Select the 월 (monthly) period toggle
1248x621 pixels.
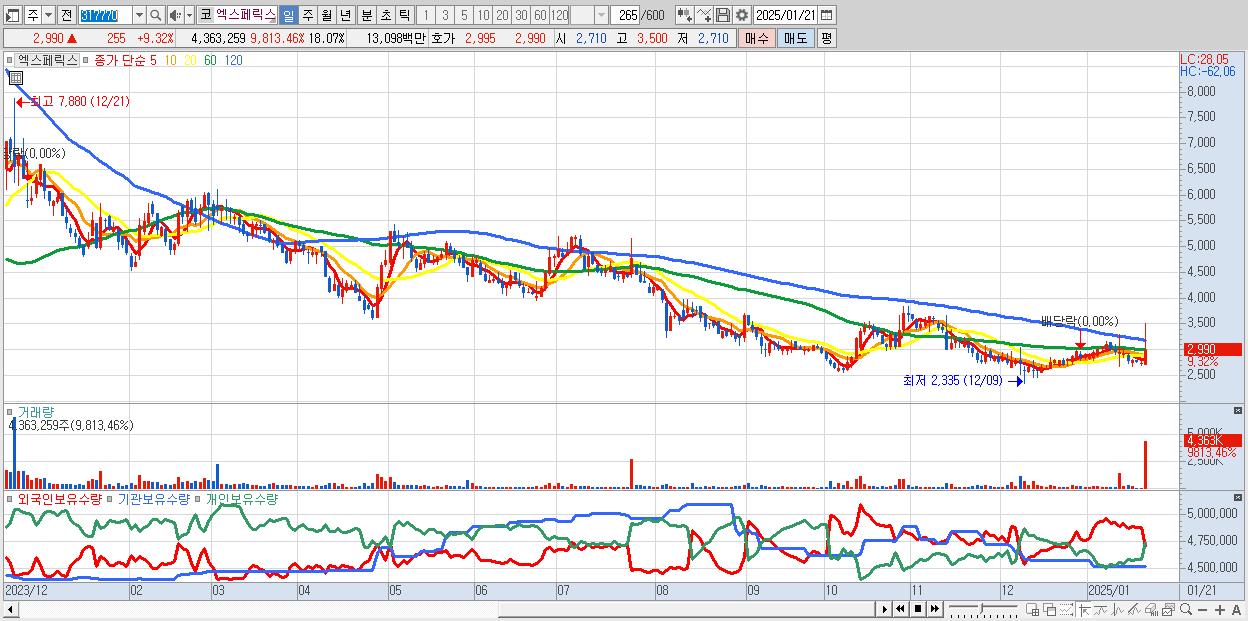(326, 15)
